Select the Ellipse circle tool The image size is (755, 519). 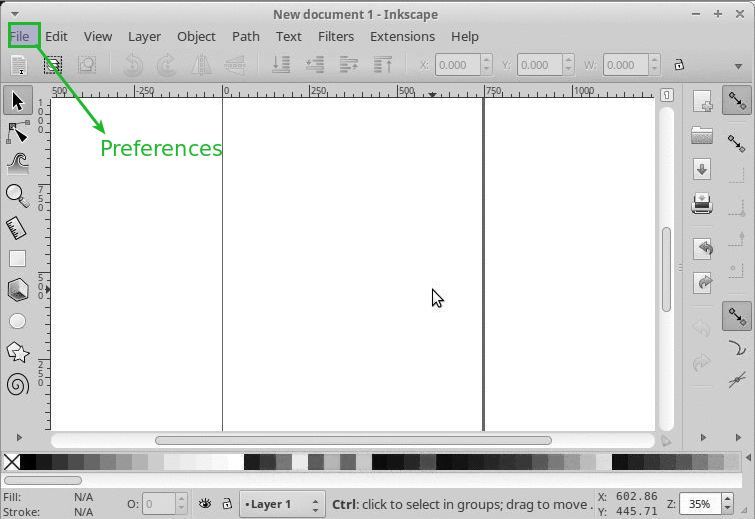[x=17, y=321]
